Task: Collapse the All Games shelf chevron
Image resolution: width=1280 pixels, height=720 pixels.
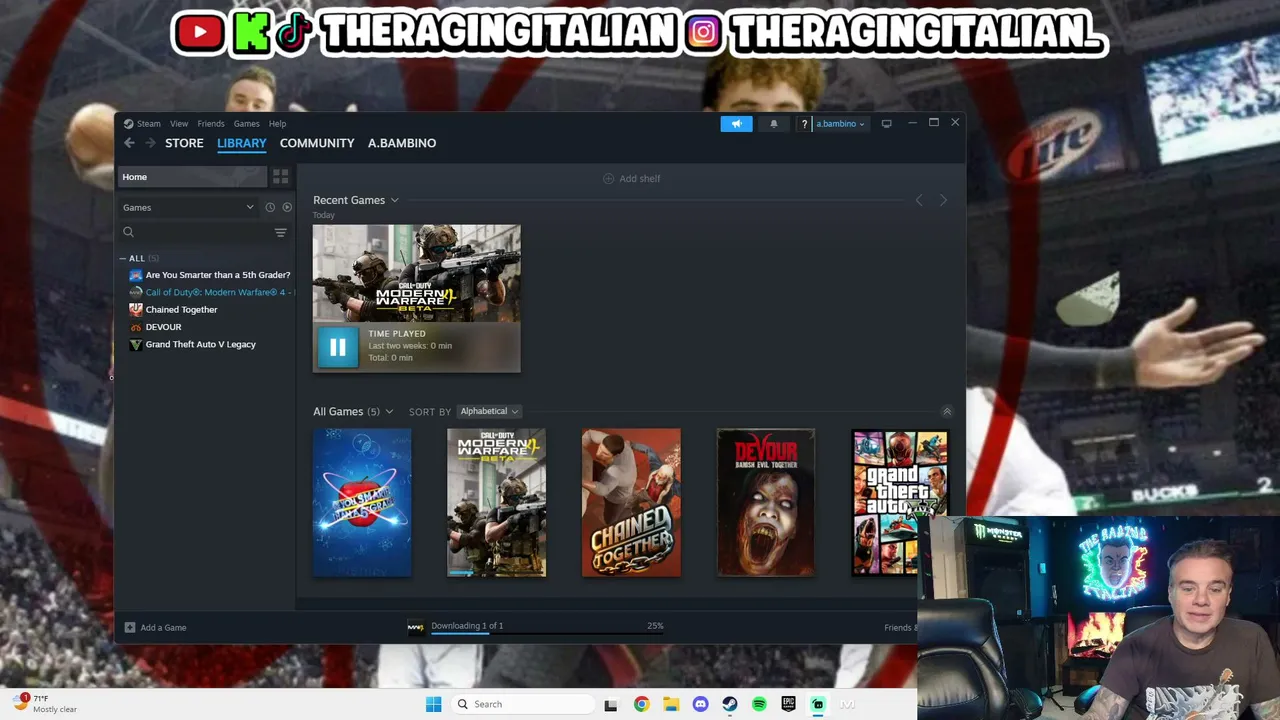Action: pyautogui.click(x=947, y=411)
